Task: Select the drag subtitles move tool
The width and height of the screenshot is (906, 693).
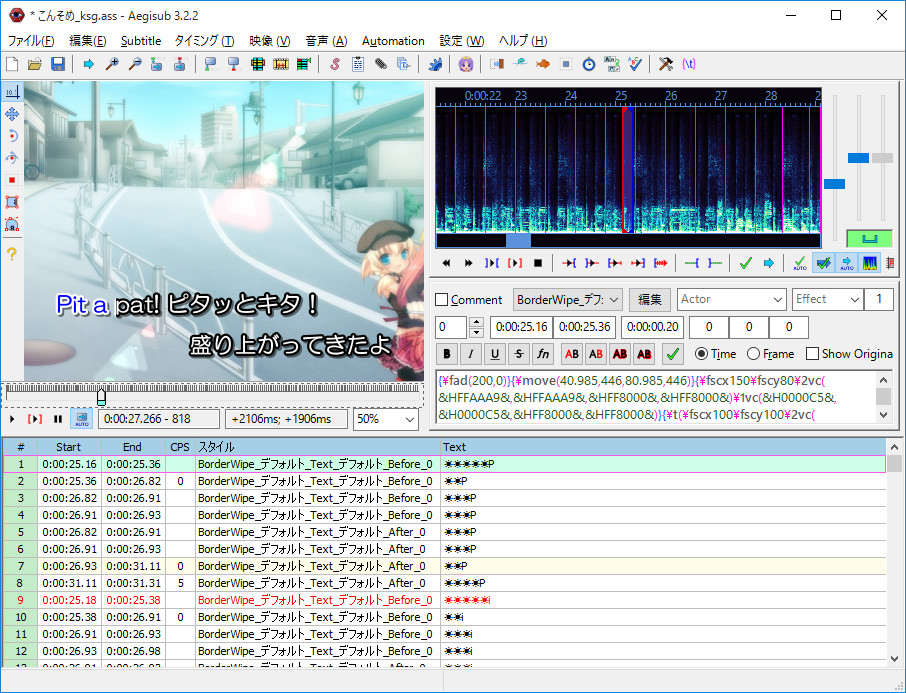Action: click(12, 114)
